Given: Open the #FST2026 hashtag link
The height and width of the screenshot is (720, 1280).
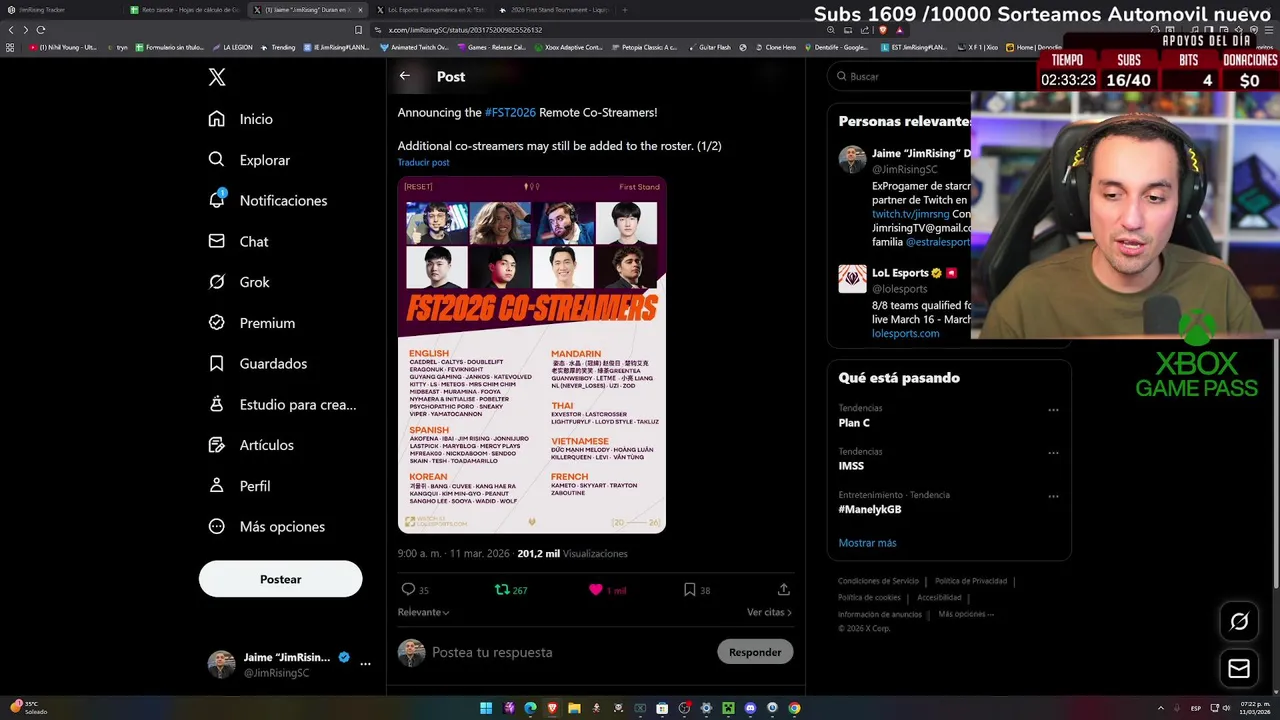Looking at the screenshot, I should 510,112.
